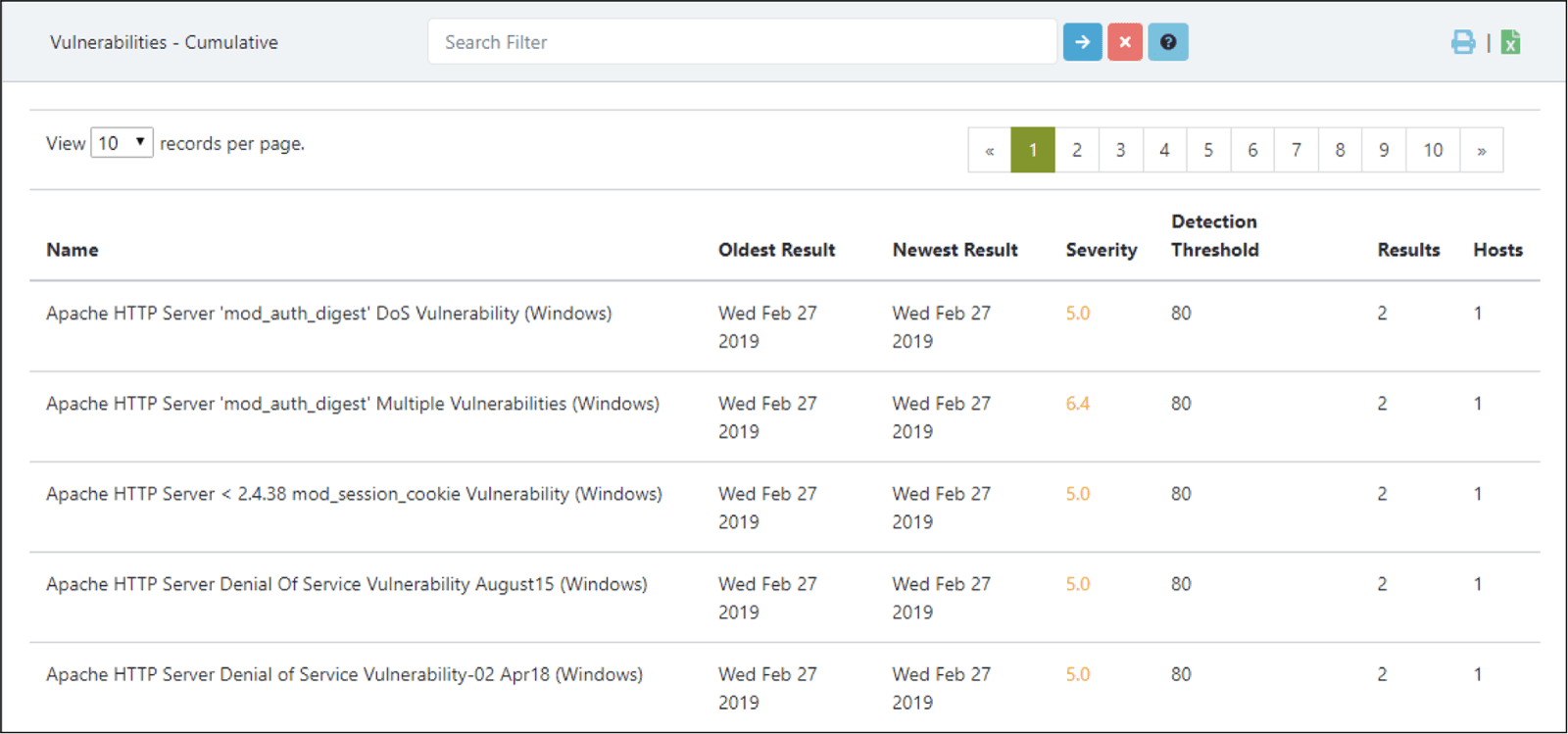1568x734 pixels.
Task: Jump to page 2
Action: (1077, 150)
